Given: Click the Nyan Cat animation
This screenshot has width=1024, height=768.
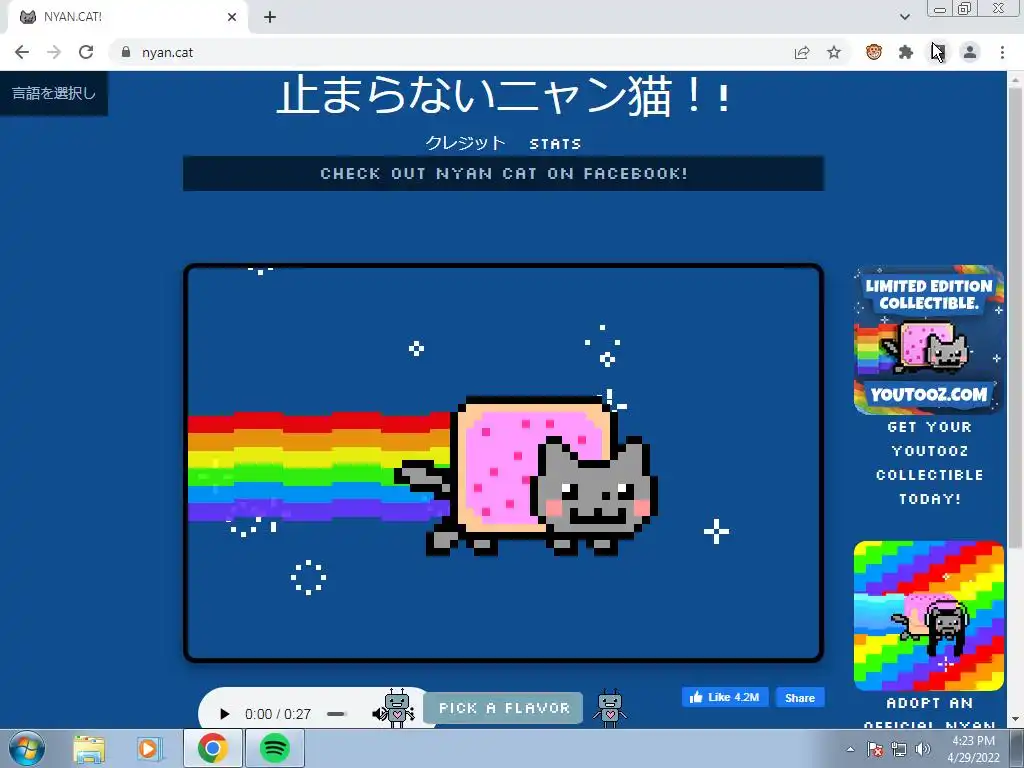Looking at the screenshot, I should (x=504, y=463).
